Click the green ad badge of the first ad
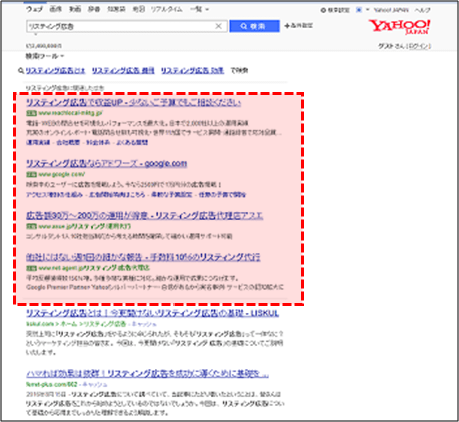This screenshot has width=459, height=422. (32, 113)
